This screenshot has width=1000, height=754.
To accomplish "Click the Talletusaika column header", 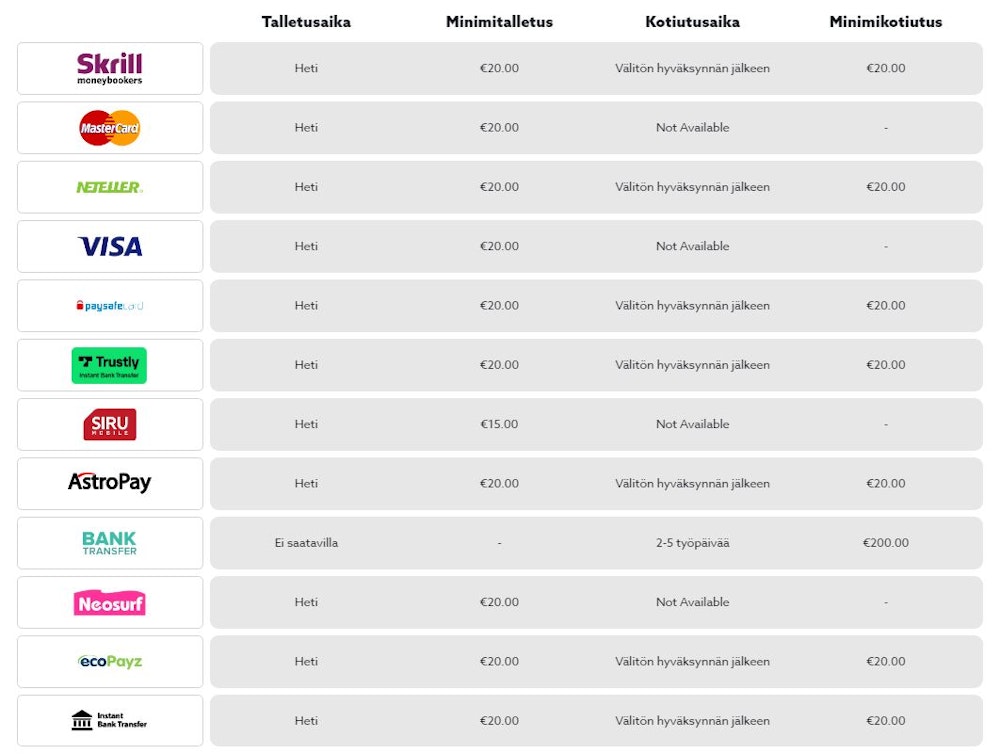I will [x=306, y=22].
